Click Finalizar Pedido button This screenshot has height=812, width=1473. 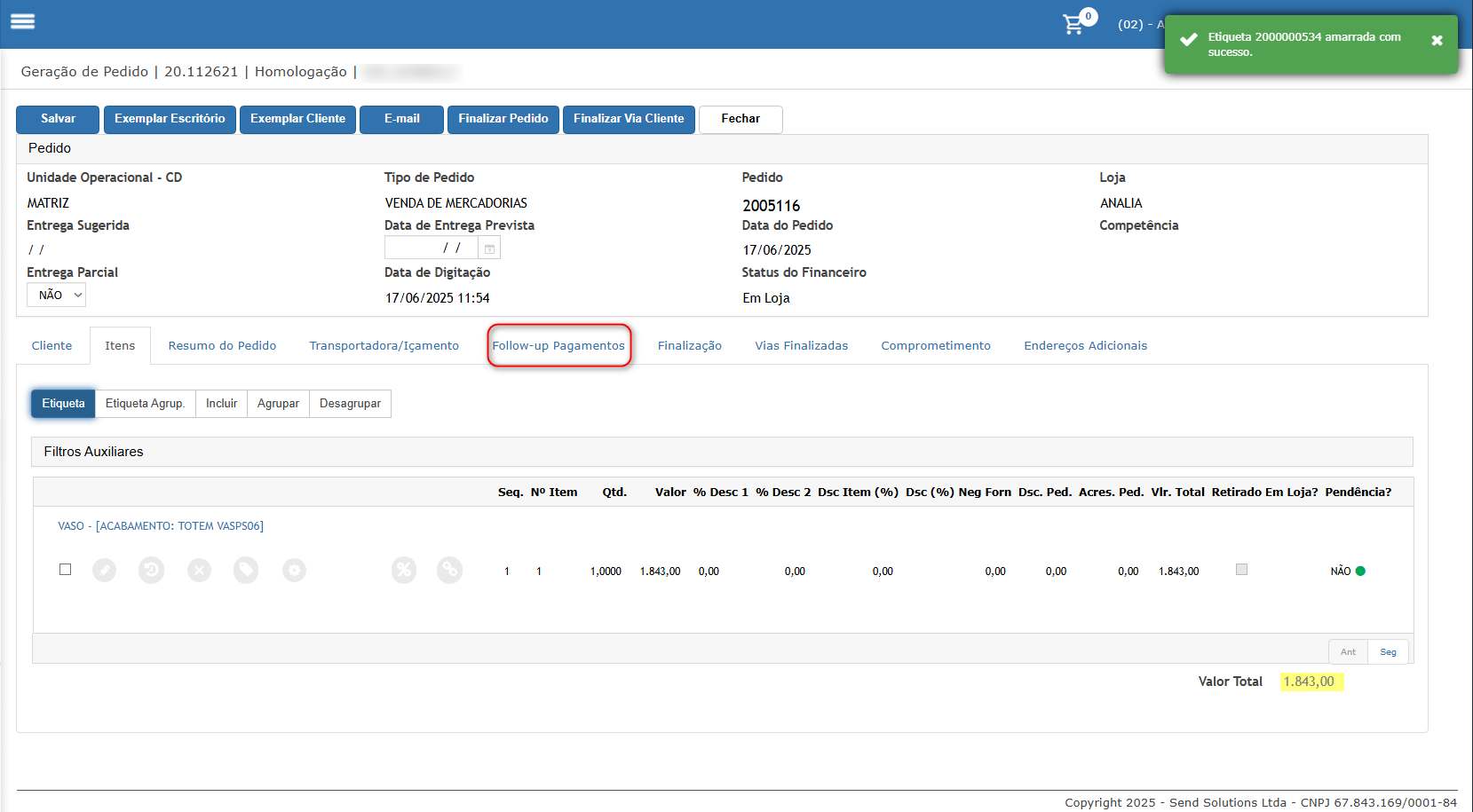(503, 119)
